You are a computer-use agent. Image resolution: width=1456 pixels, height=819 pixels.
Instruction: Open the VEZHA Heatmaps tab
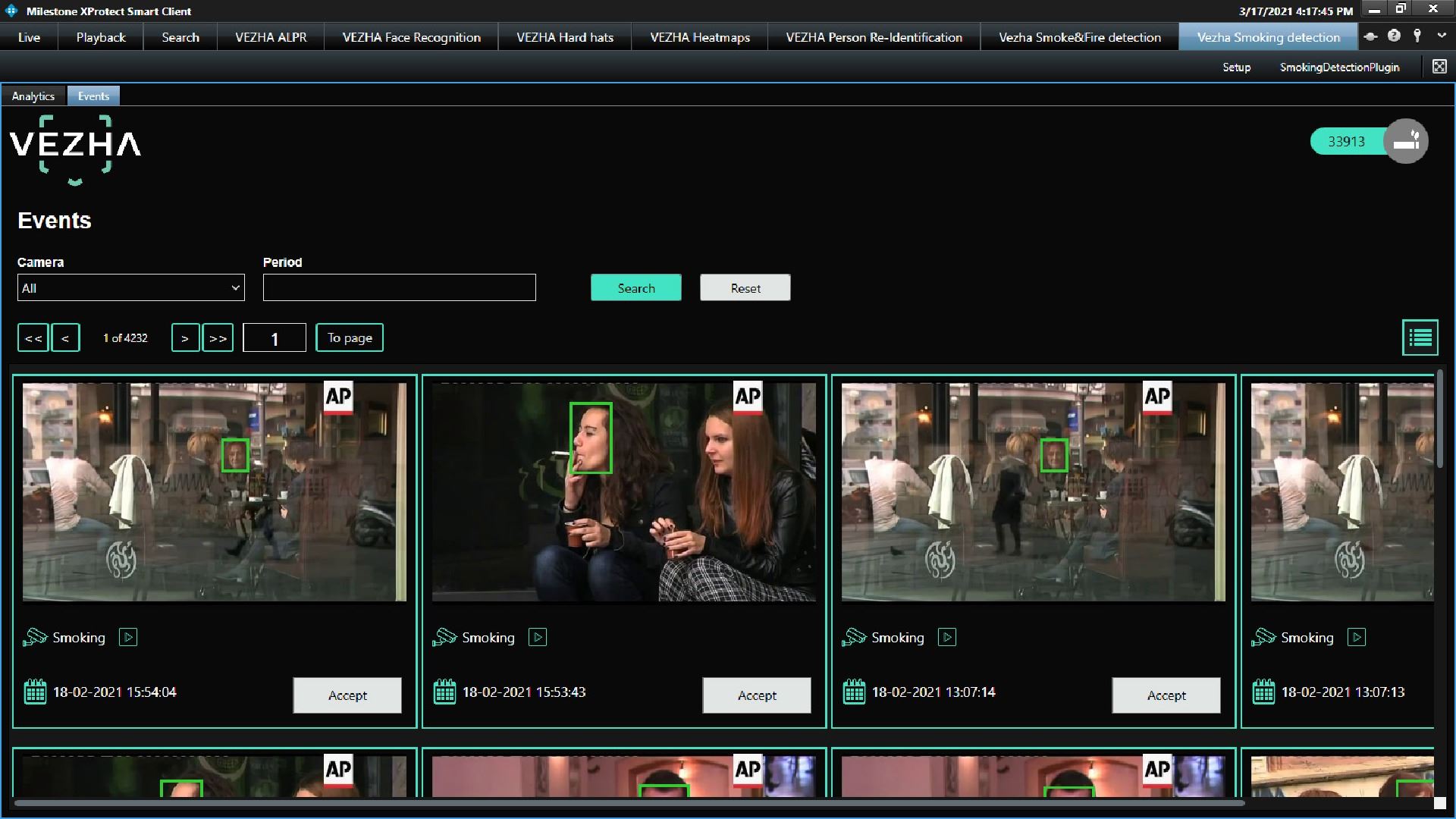click(x=700, y=37)
